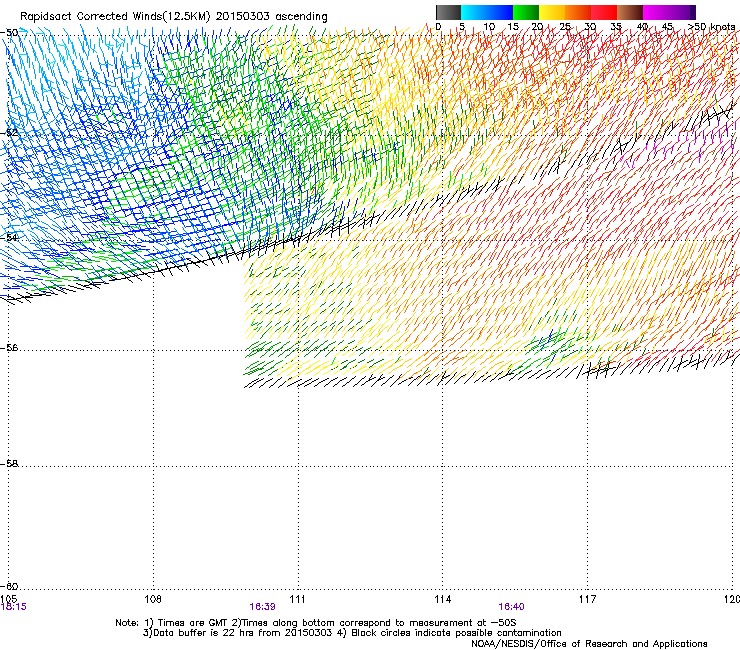Click the purple time stamp '16:40'
740x650 pixels.
[512, 607]
